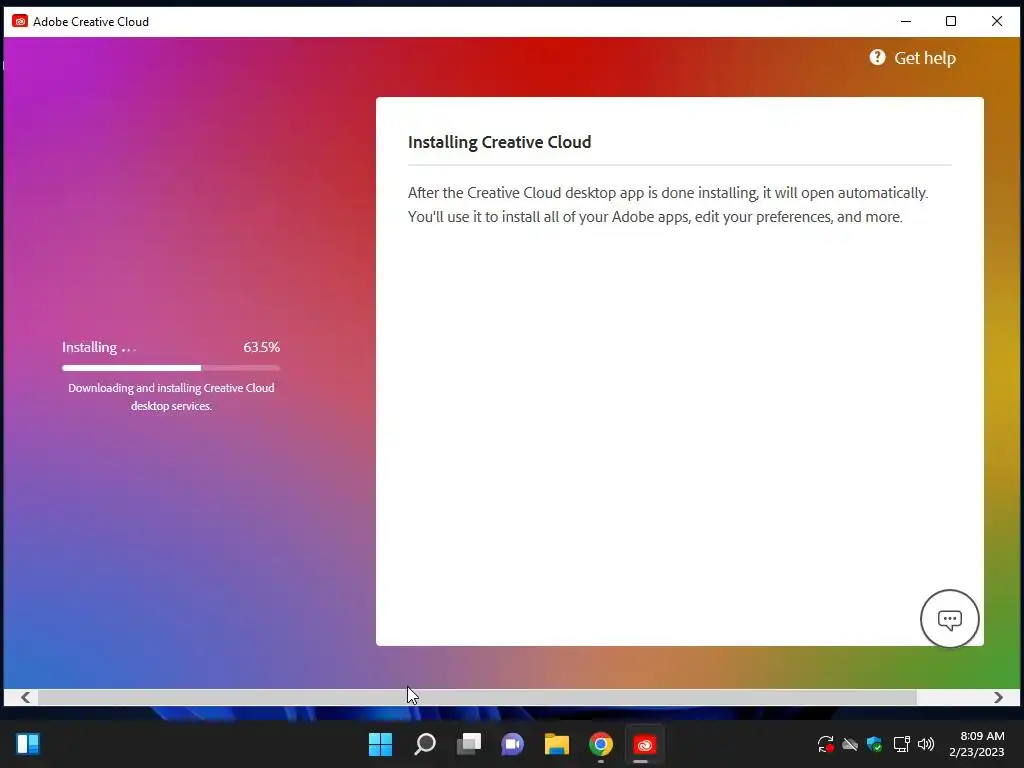Image resolution: width=1024 pixels, height=768 pixels.
Task: Open the Windows Security shield tray icon
Action: click(874, 744)
